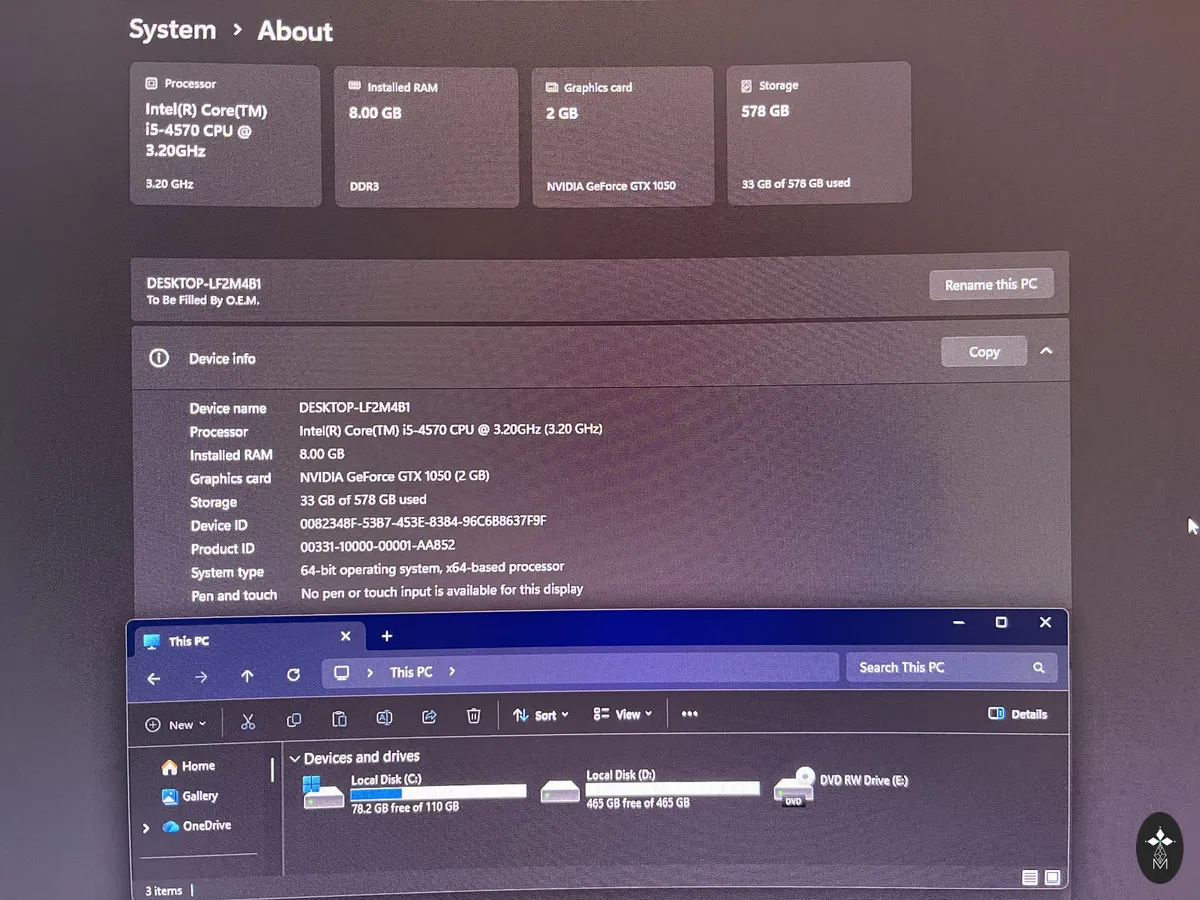Switch to details list view icon

(1030, 878)
